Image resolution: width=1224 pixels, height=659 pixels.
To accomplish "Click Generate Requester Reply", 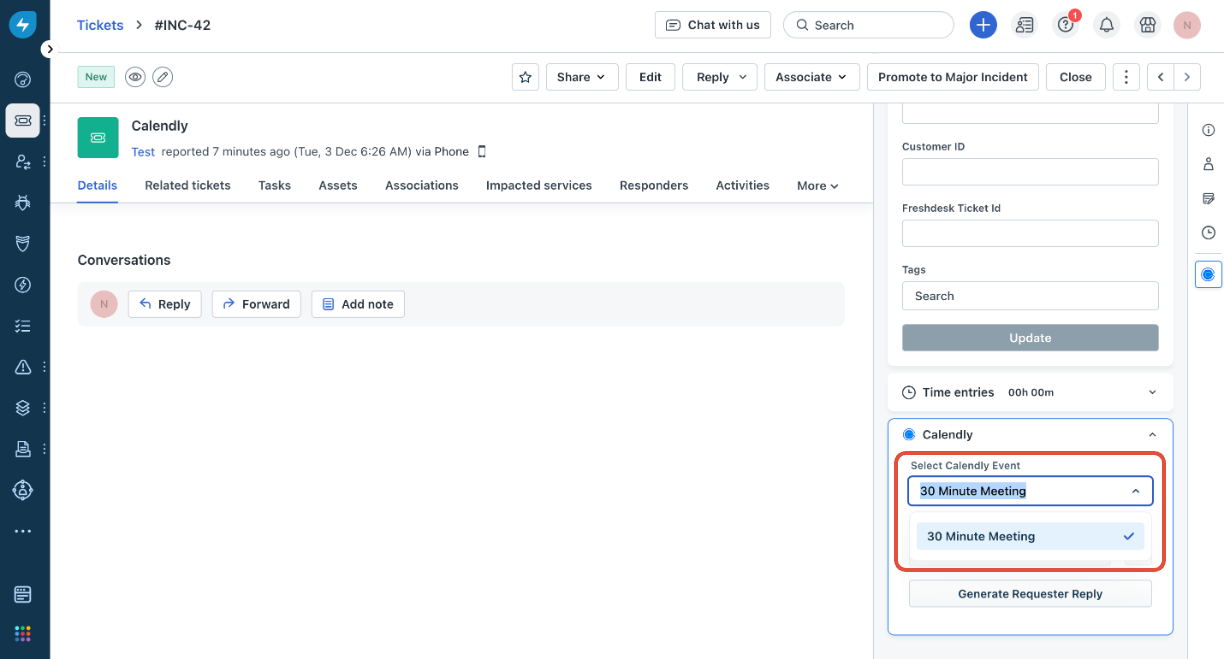I will pyautogui.click(x=1030, y=594).
